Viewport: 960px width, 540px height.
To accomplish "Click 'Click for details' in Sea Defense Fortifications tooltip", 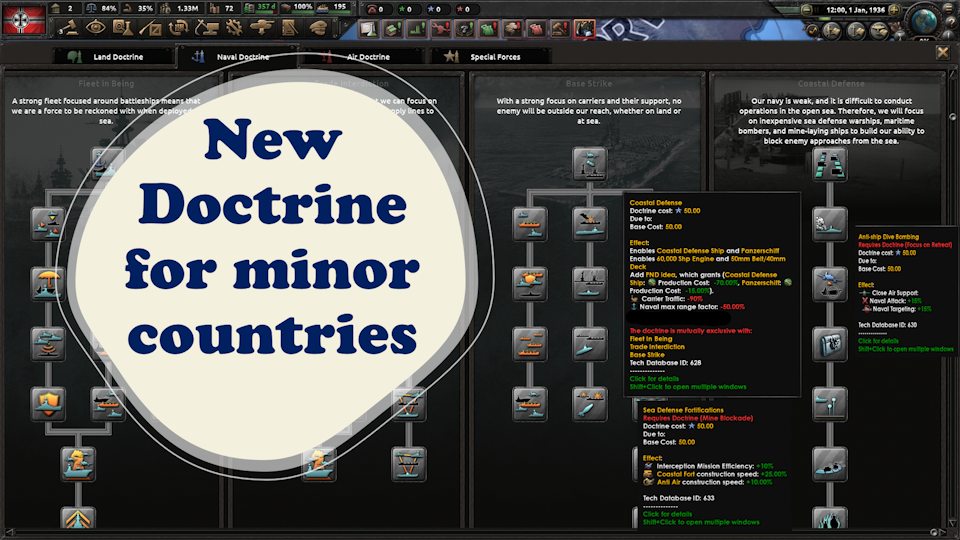I will [x=667, y=514].
